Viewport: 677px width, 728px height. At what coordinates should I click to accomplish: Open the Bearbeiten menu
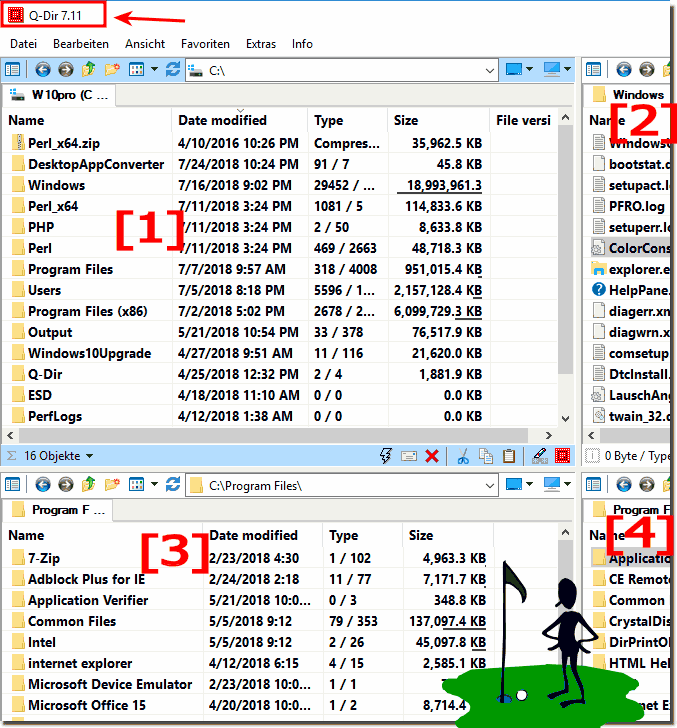click(81, 44)
